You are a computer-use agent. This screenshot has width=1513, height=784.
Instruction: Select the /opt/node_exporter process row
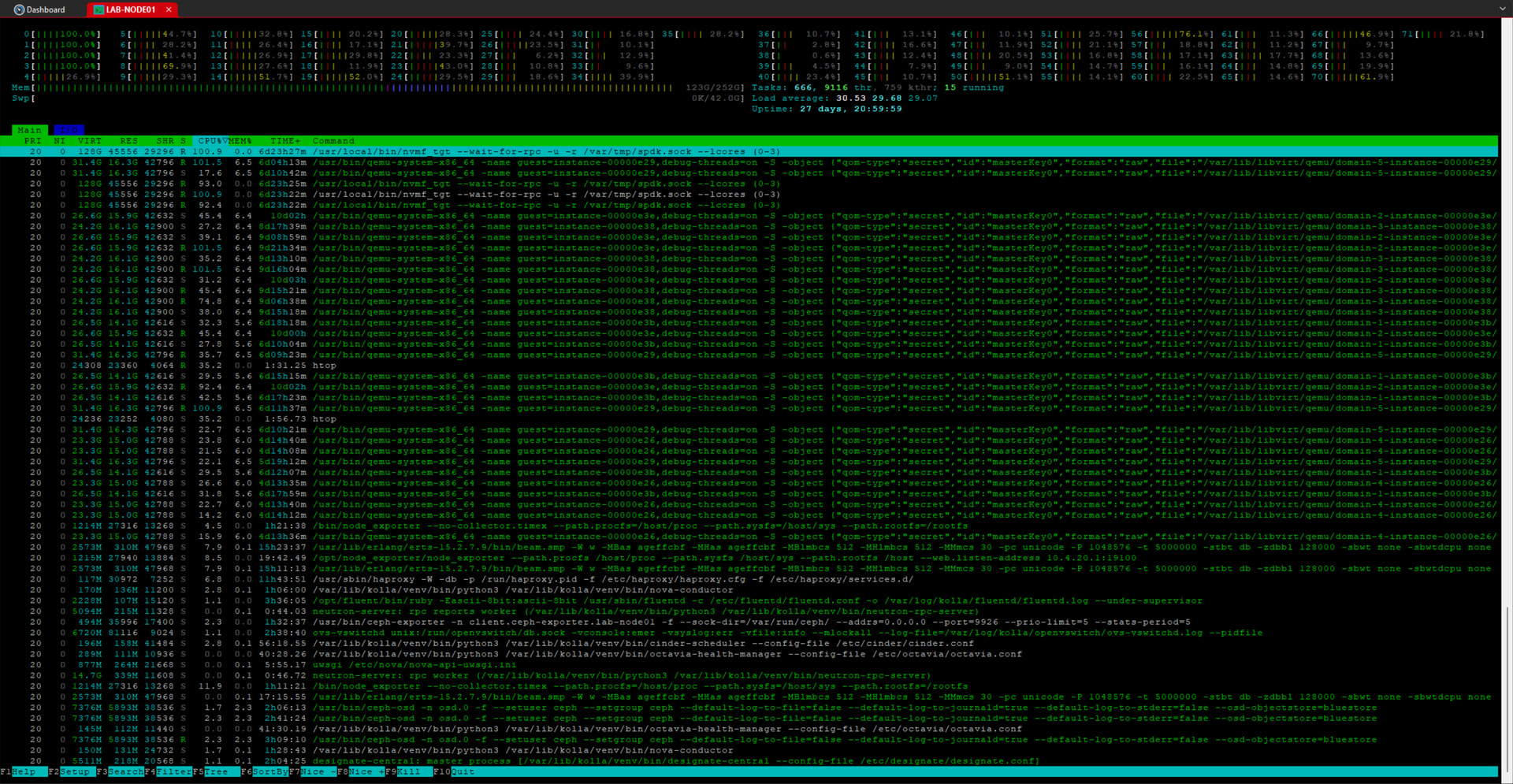pyautogui.click(x=749, y=558)
